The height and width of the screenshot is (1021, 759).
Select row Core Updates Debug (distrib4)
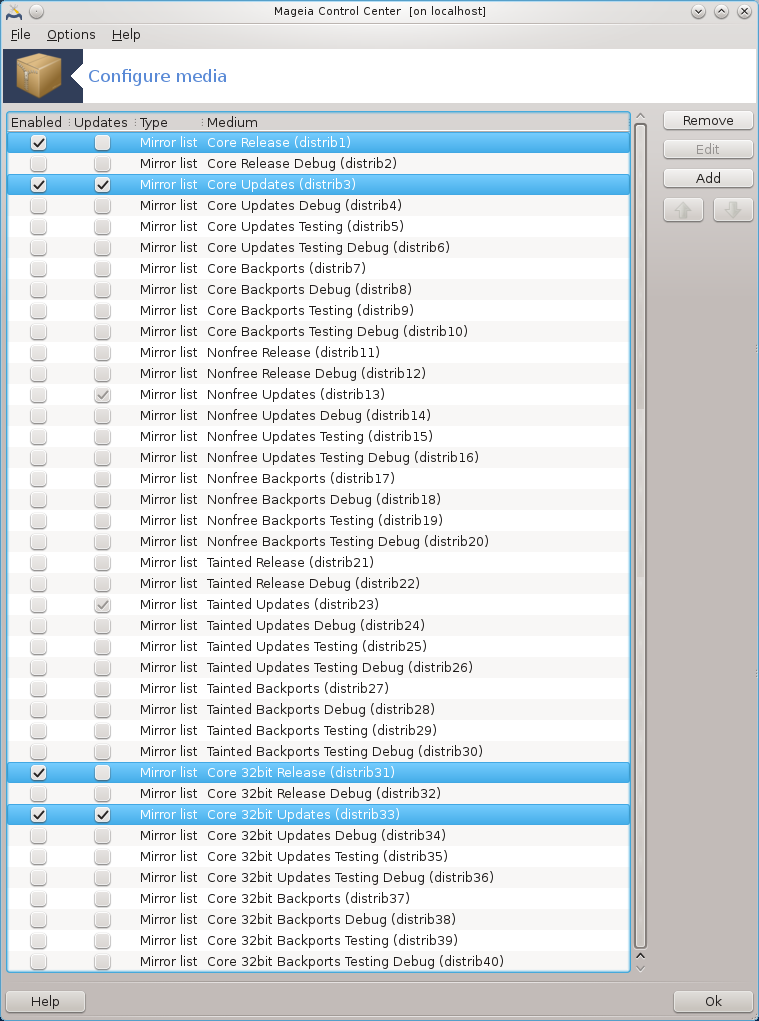tap(318, 206)
